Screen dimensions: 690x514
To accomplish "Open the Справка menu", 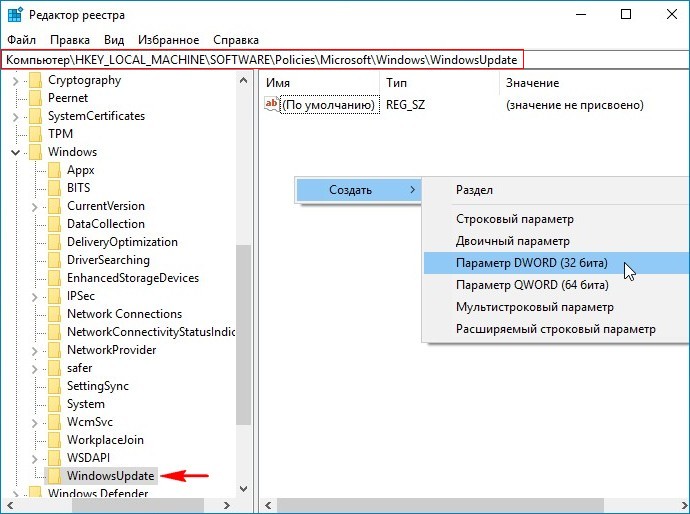I will [x=236, y=40].
